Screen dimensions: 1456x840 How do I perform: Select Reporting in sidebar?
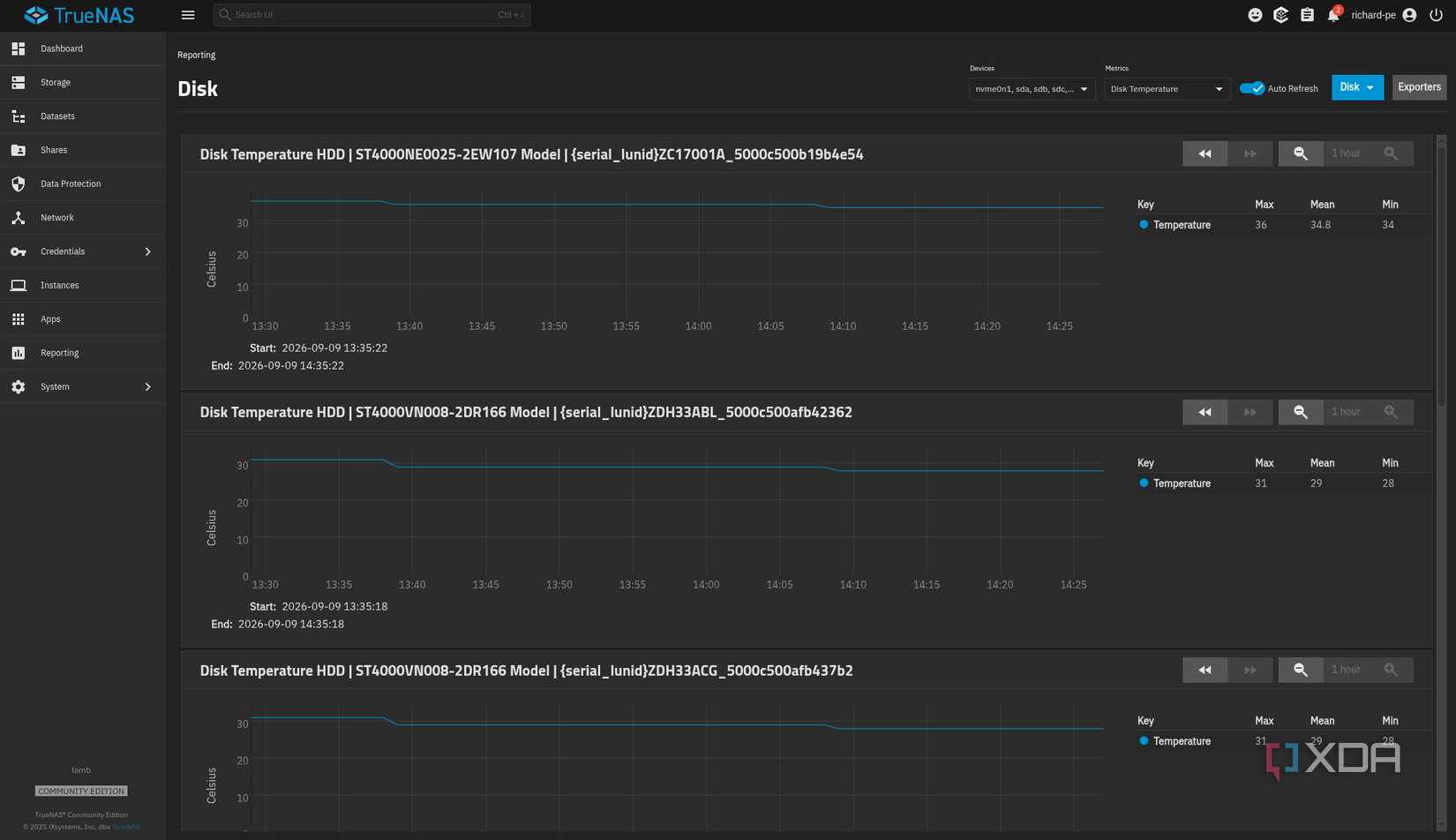82,353
